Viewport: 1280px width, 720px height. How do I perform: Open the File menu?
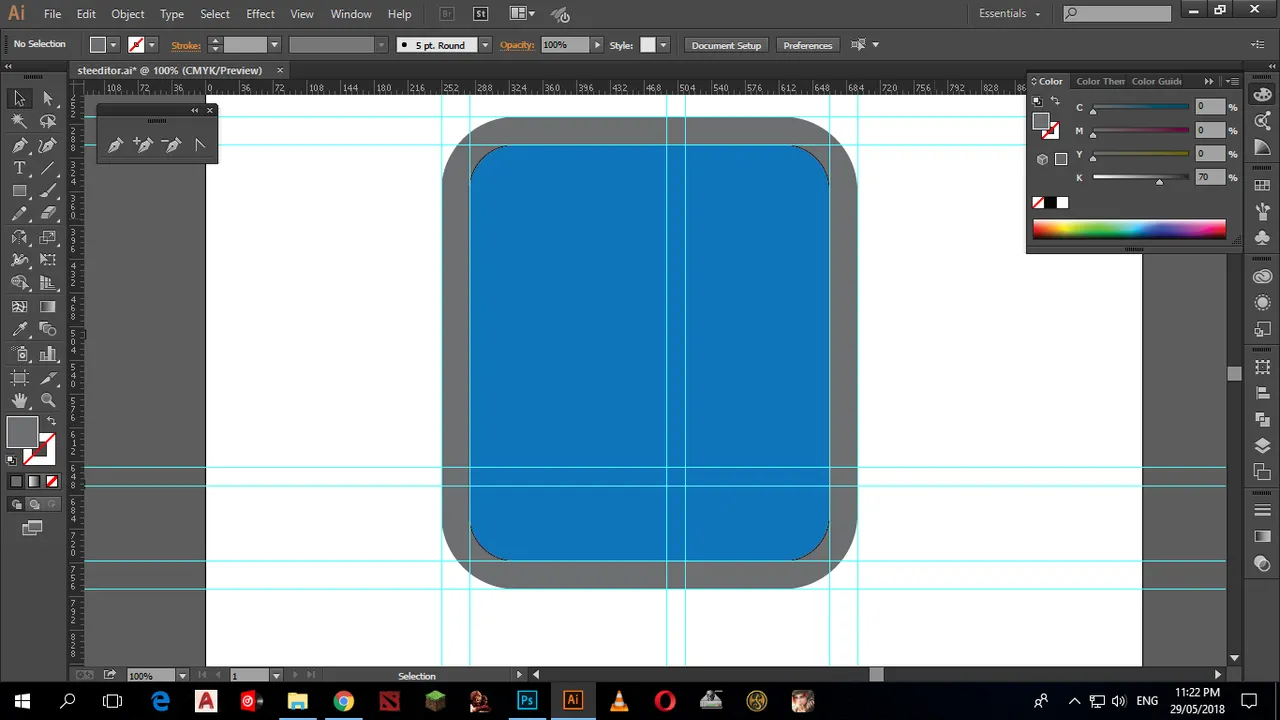52,14
